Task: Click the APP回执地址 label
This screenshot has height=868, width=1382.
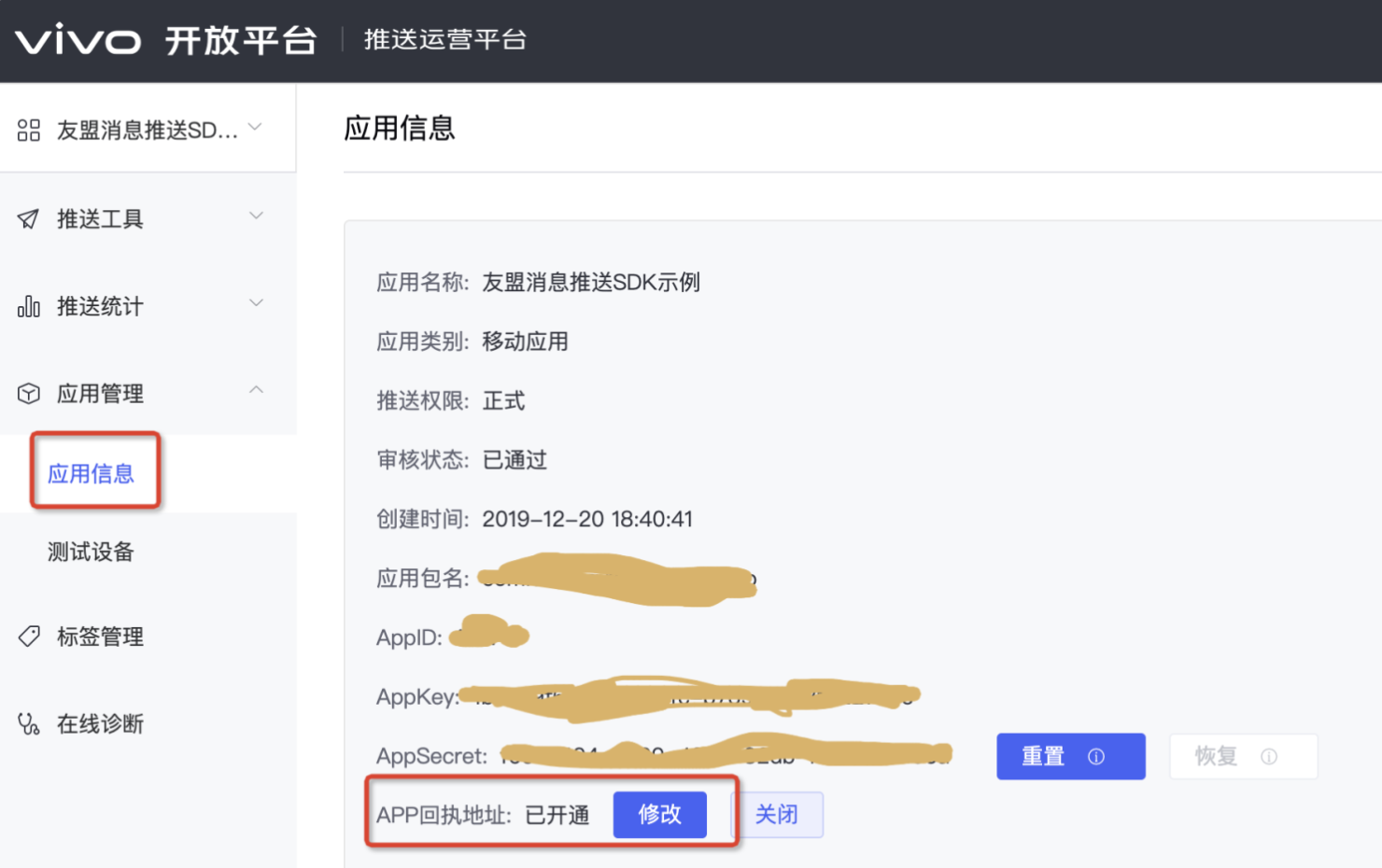Action: point(444,815)
